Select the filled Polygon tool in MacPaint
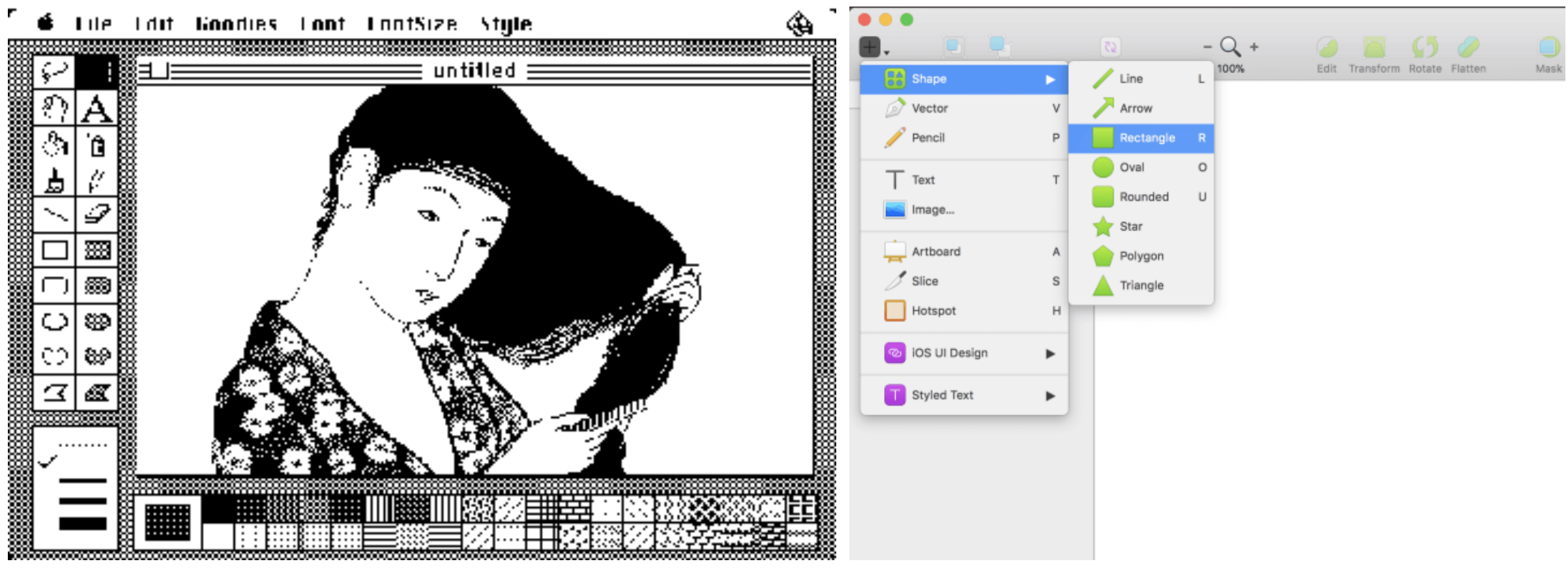Screen dimensions: 1568x568 [97, 392]
